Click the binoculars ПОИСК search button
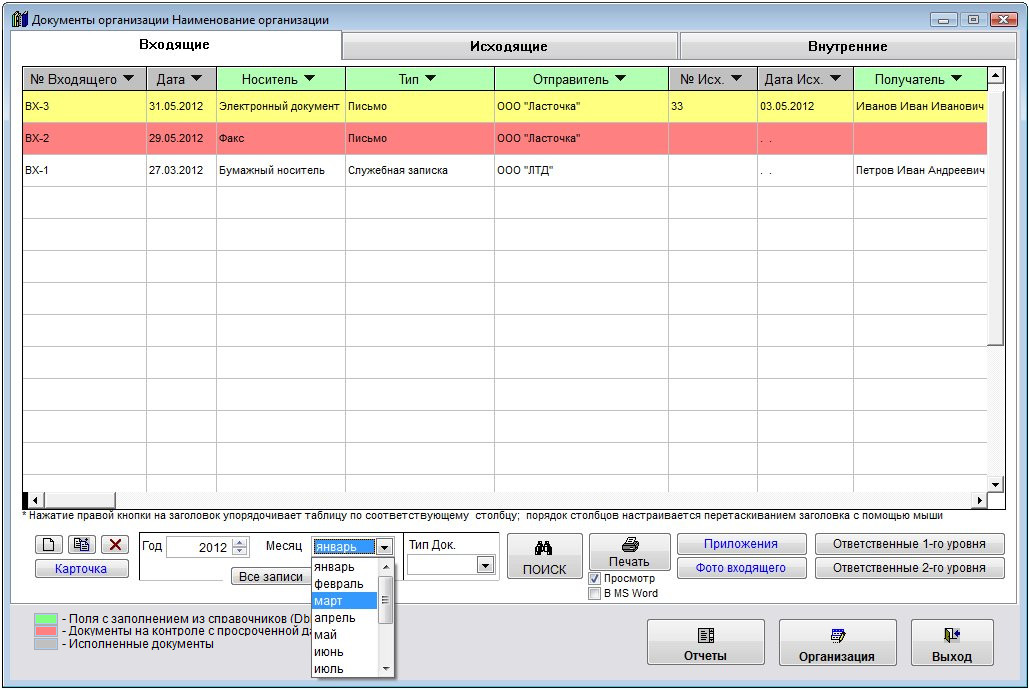Image resolution: width=1029 pixels, height=690 pixels. [x=544, y=557]
